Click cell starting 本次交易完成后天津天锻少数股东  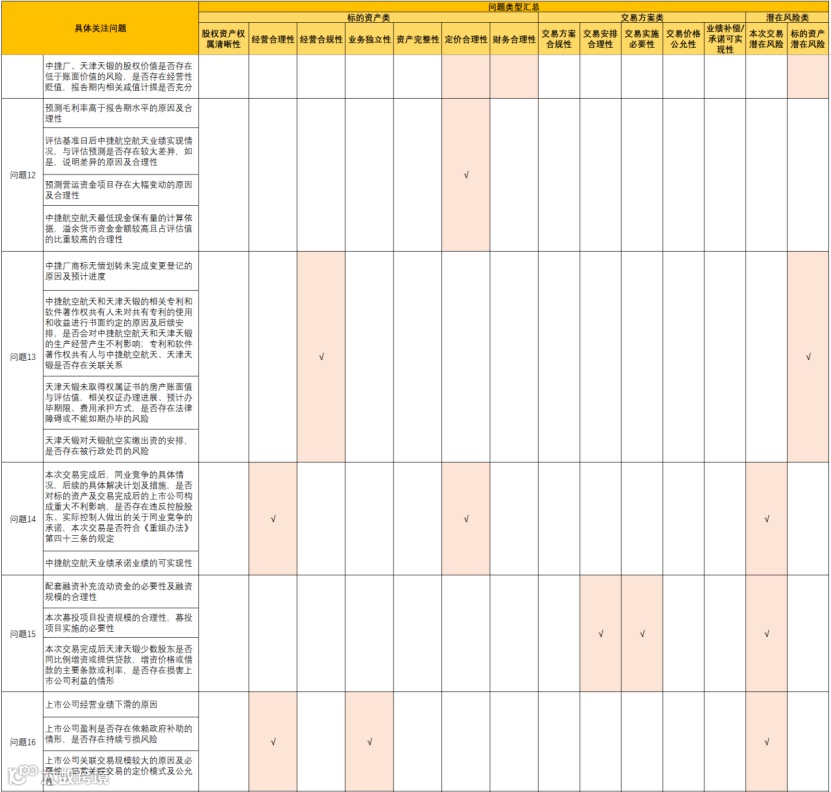(x=121, y=664)
